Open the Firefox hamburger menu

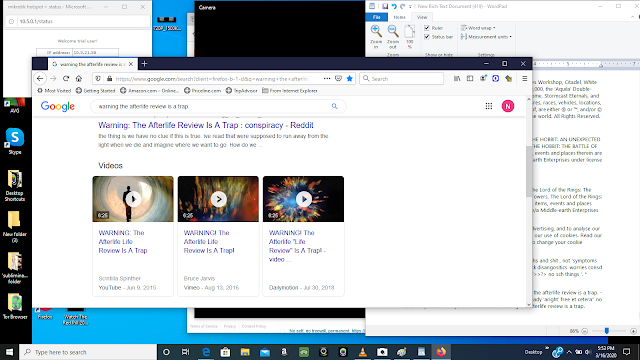(x=524, y=78)
